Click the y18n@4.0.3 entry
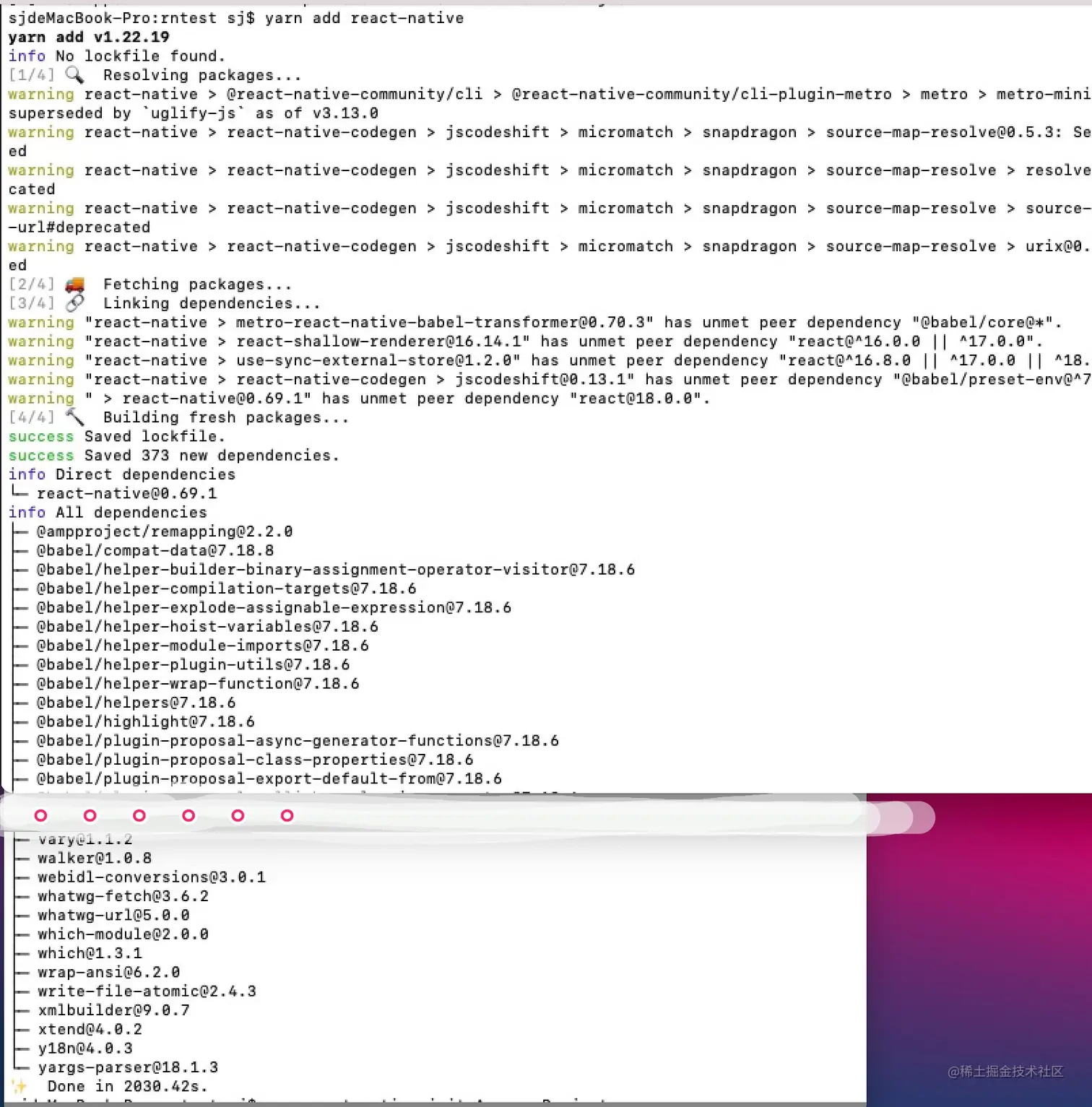This screenshot has height=1107, width=1092. tap(85, 1048)
